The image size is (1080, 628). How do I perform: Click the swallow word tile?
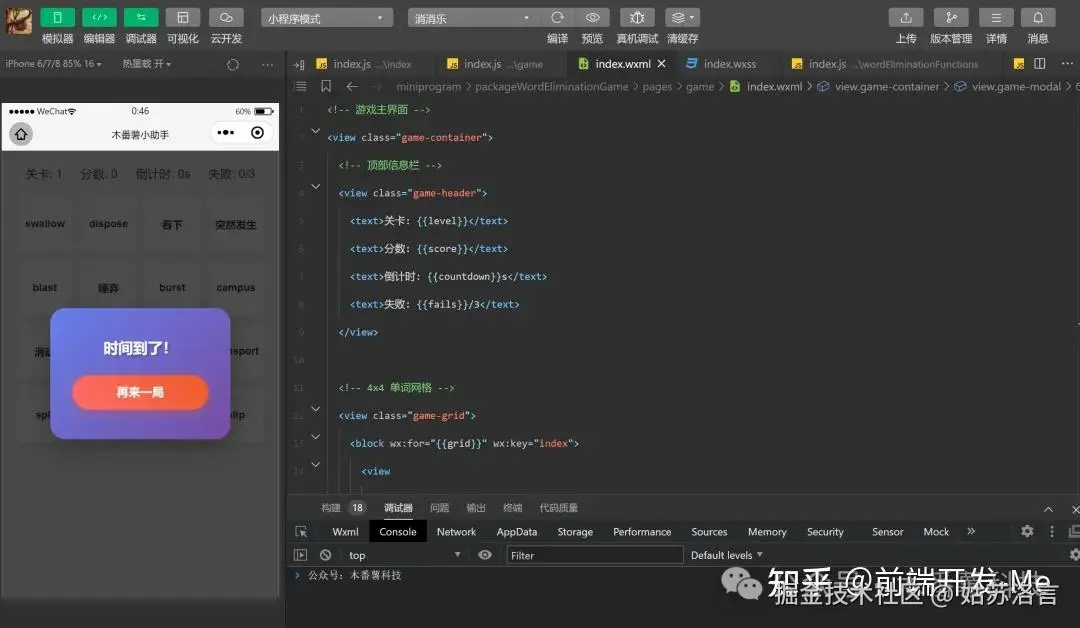[45, 224]
